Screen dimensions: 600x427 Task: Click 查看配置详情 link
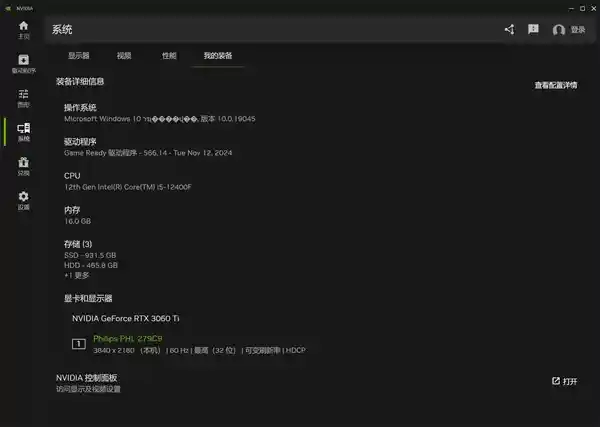[556, 85]
